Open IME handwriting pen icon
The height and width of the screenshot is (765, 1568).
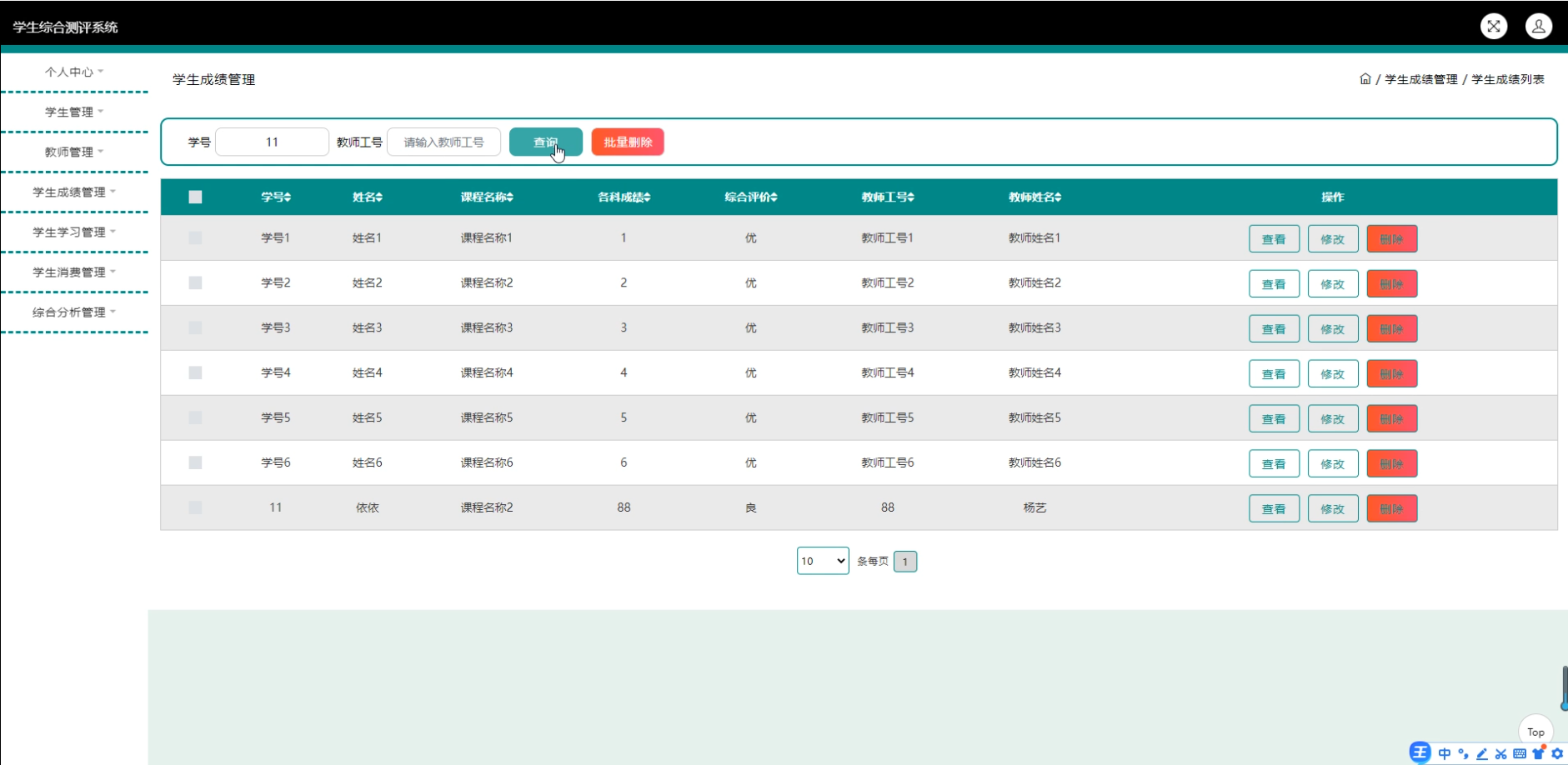click(x=1482, y=753)
